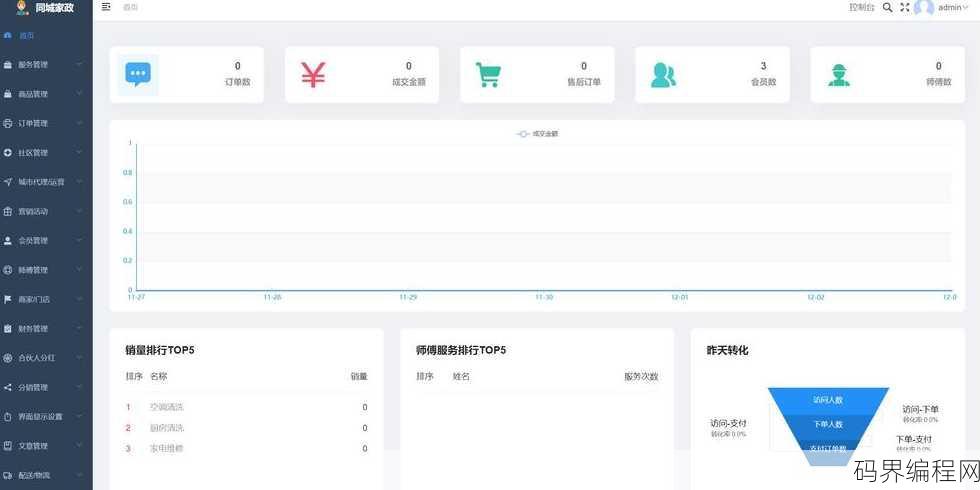
Task: Click the 订单管理 printer icon
Action: click(8, 124)
